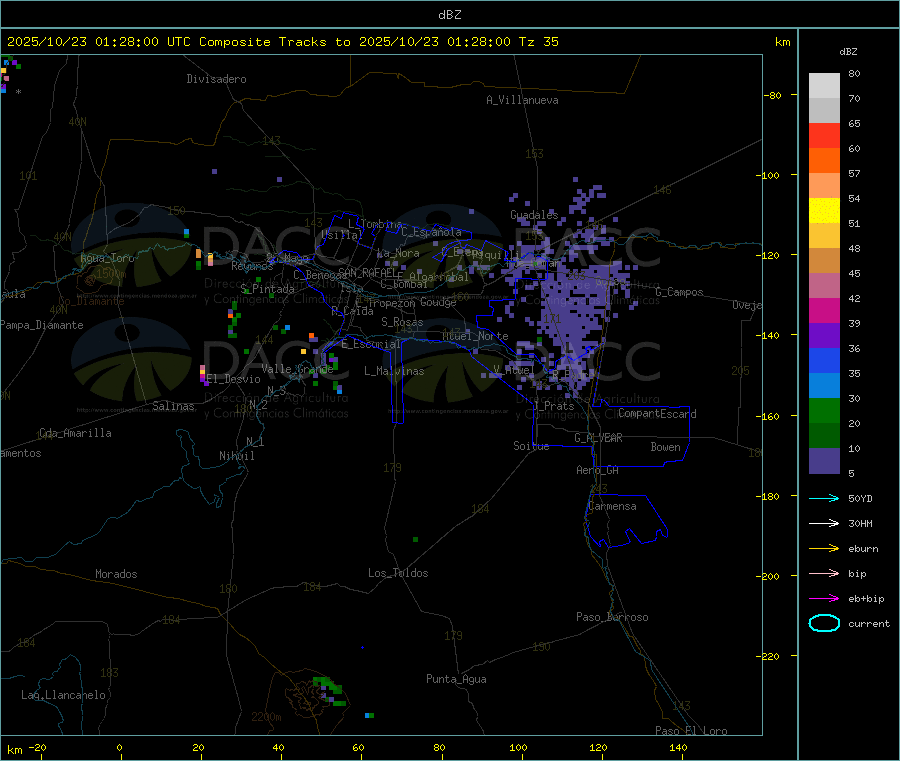Click the 'Pampa_Diamante' map label
Viewport: 900px width, 761px height.
tap(42, 325)
